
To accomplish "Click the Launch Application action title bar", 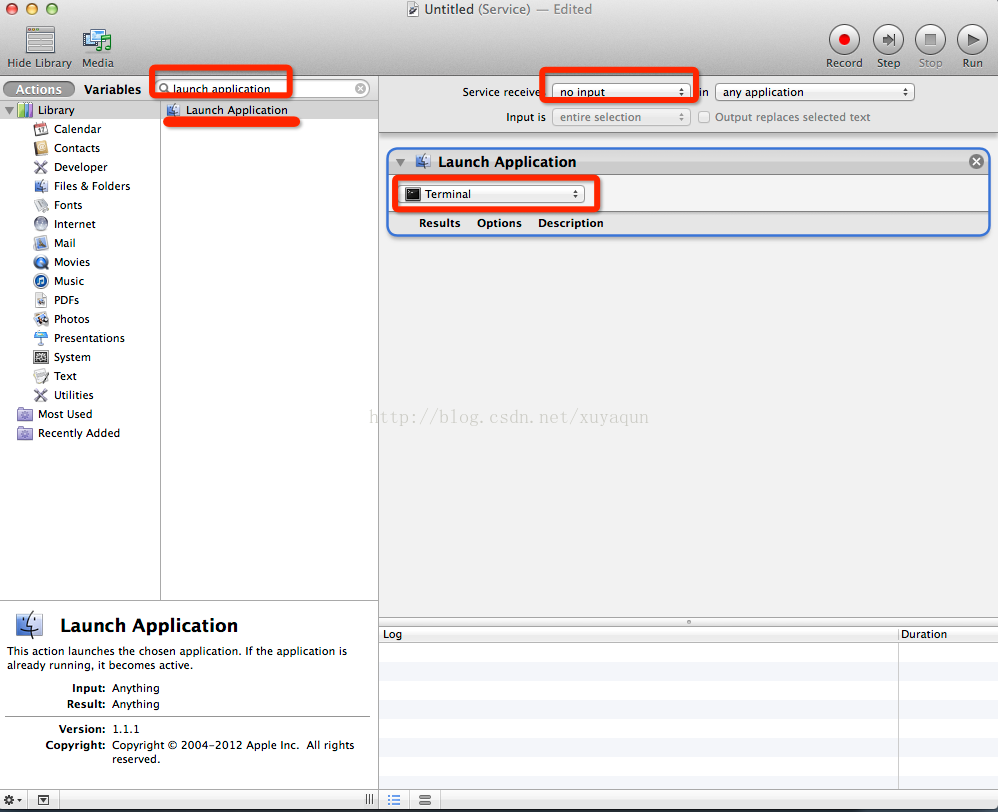I will pos(689,162).
